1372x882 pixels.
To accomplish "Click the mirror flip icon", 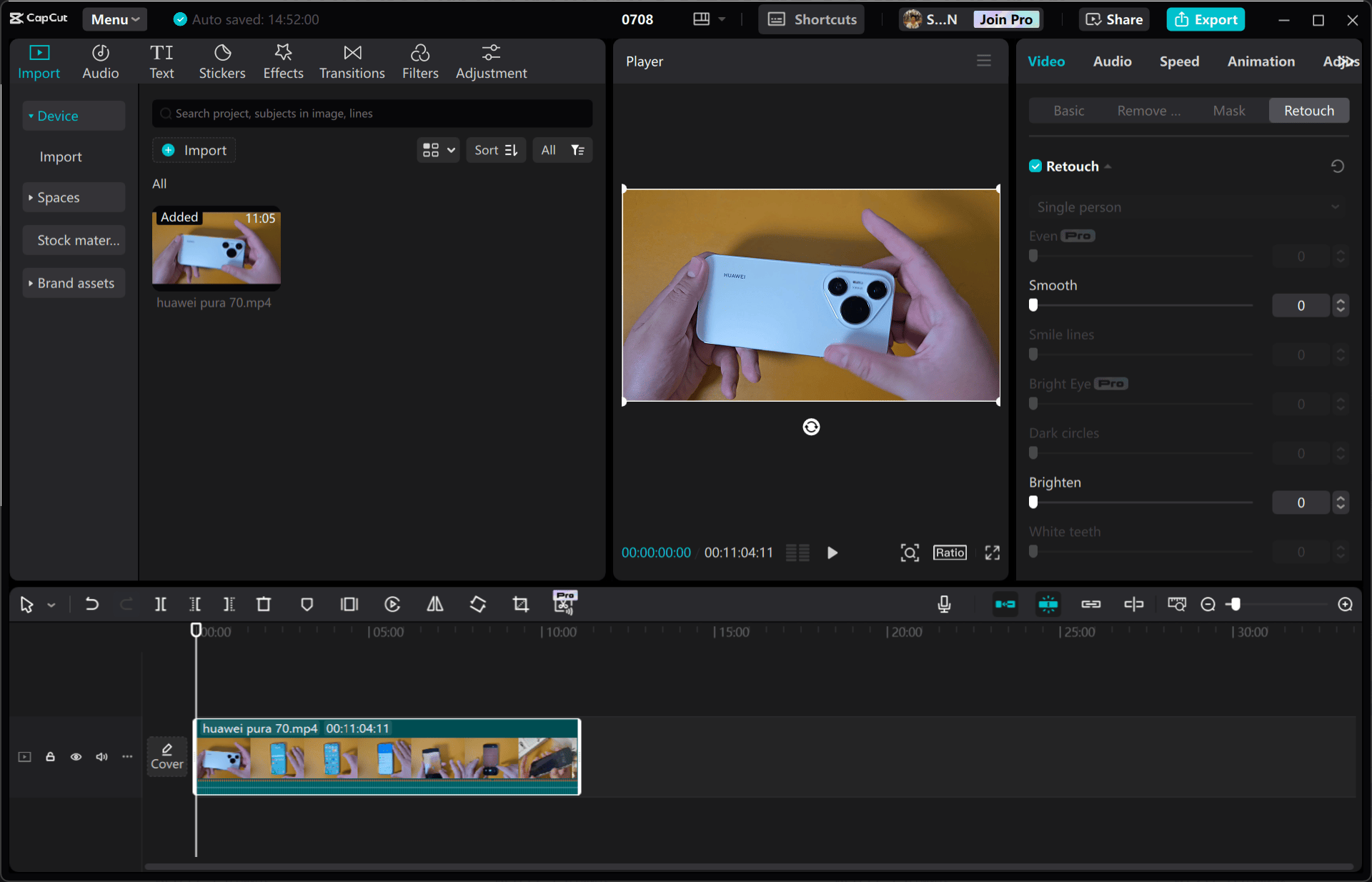I will tap(435, 605).
